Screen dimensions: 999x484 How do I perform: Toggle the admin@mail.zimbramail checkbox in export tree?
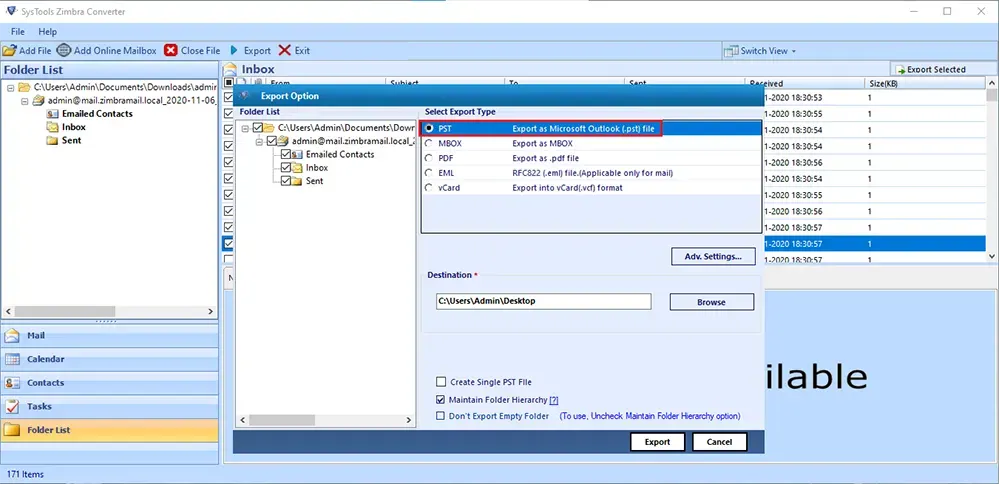(x=271, y=141)
